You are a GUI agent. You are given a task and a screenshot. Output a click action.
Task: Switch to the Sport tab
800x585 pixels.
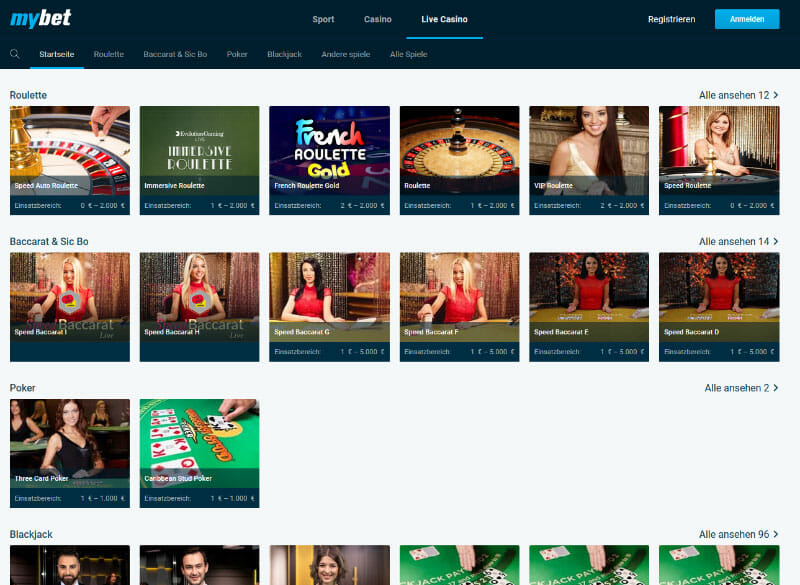[x=323, y=18]
